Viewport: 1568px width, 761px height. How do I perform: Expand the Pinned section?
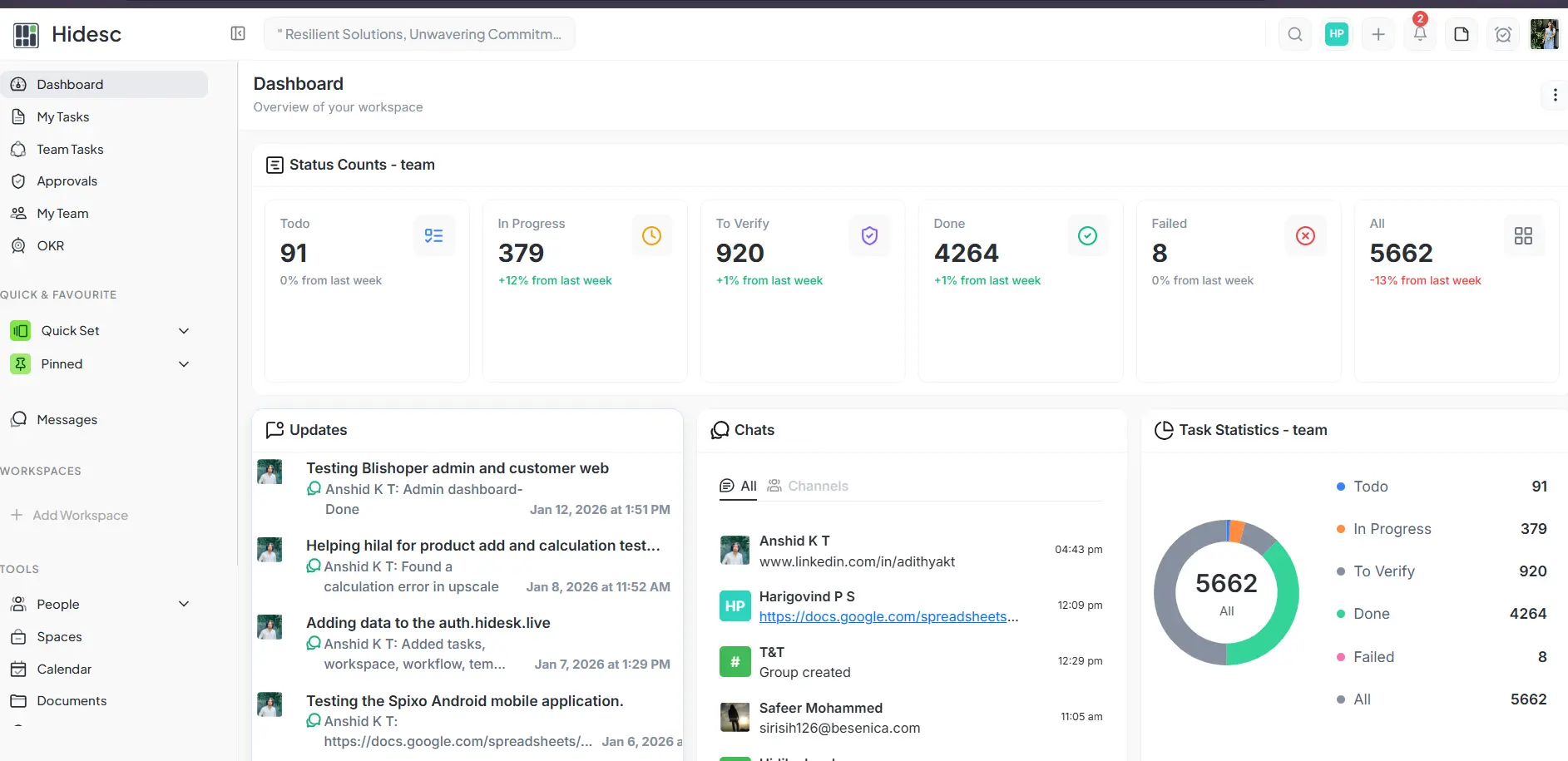[x=183, y=363]
